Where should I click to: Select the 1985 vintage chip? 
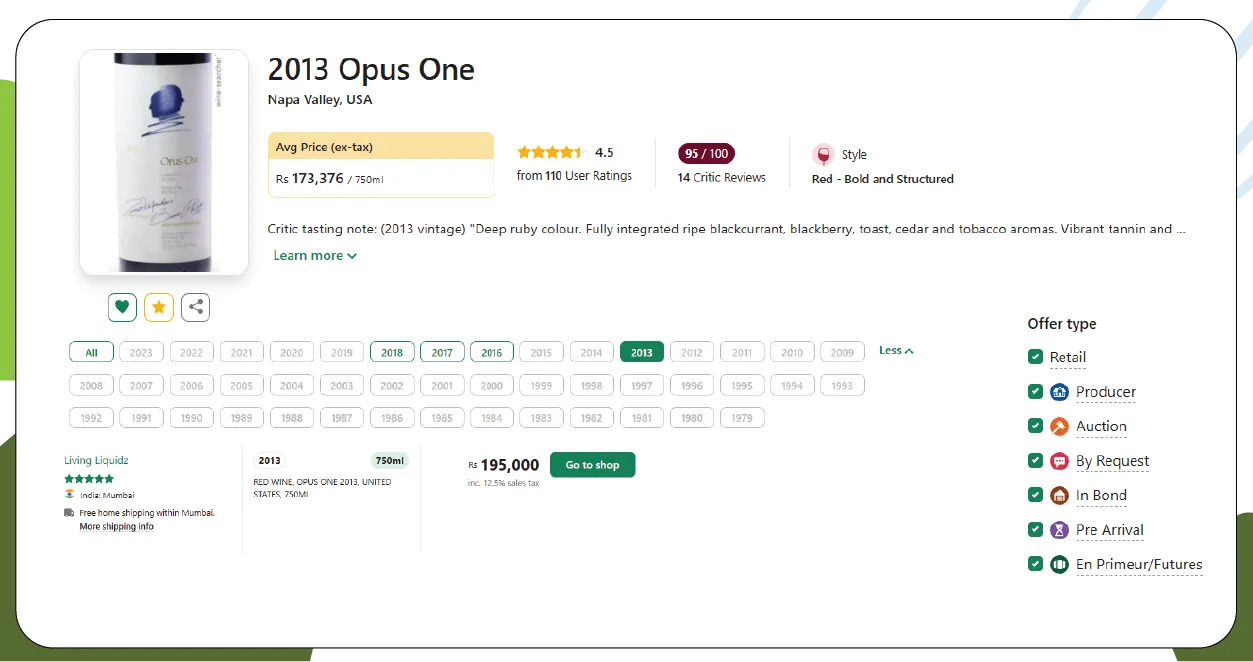click(x=442, y=418)
